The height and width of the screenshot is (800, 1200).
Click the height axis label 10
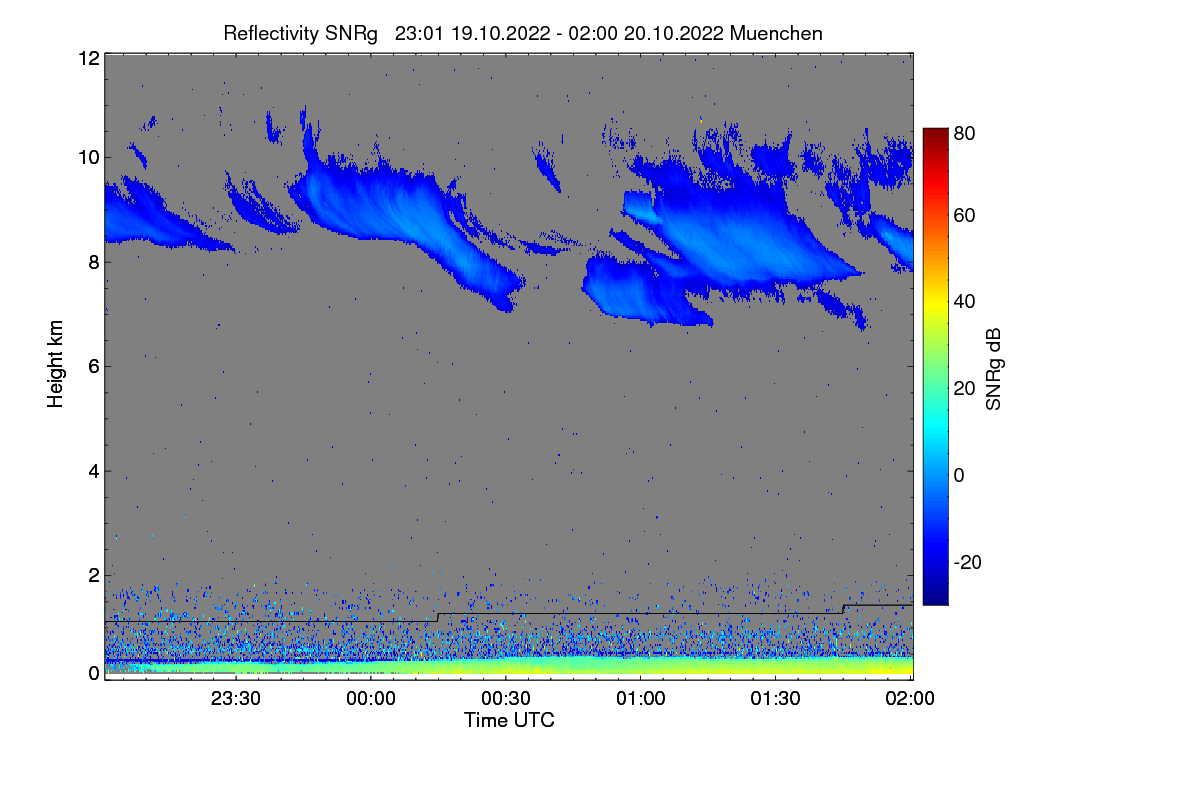tap(88, 157)
